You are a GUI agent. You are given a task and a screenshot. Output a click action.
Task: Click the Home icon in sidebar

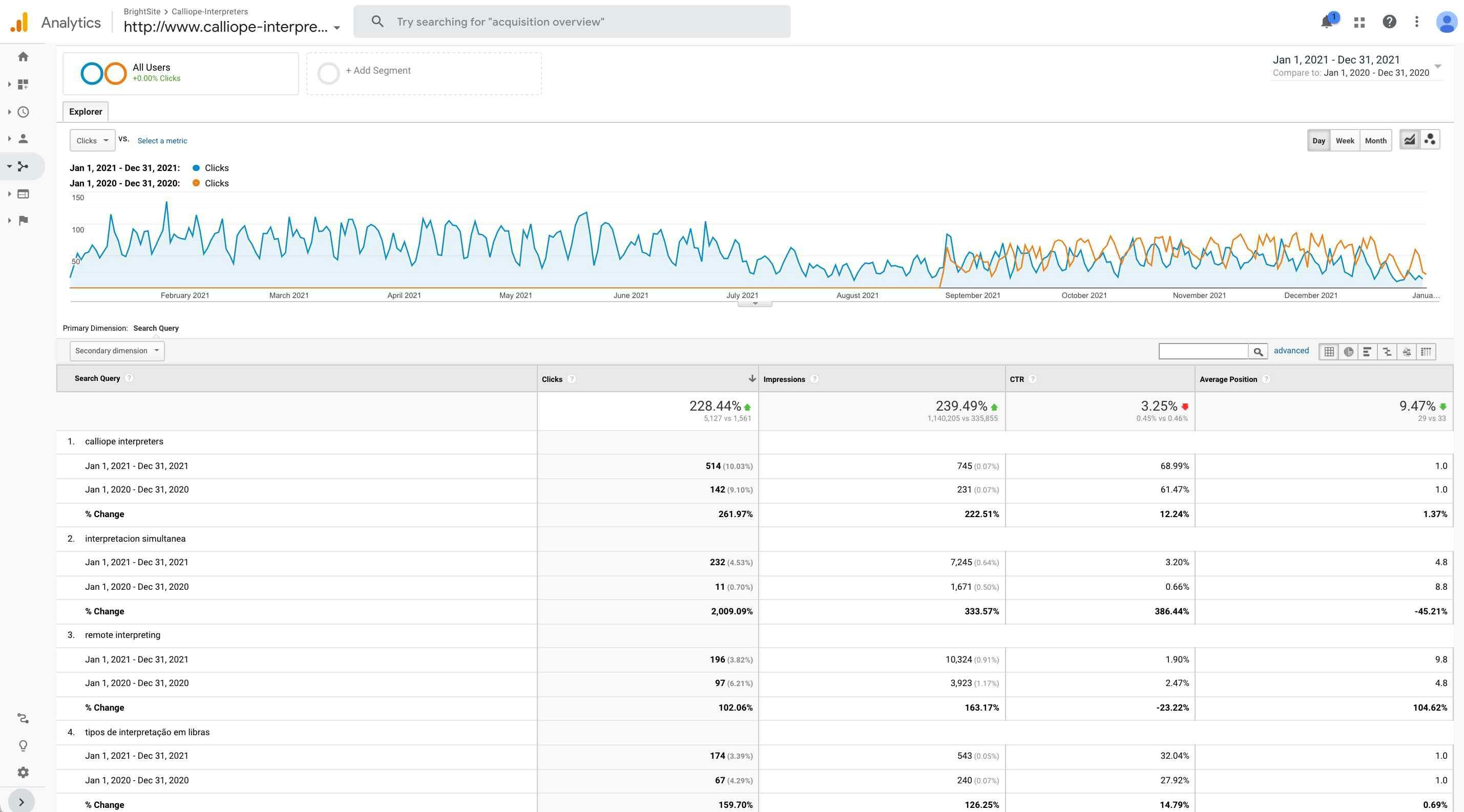pyautogui.click(x=23, y=57)
